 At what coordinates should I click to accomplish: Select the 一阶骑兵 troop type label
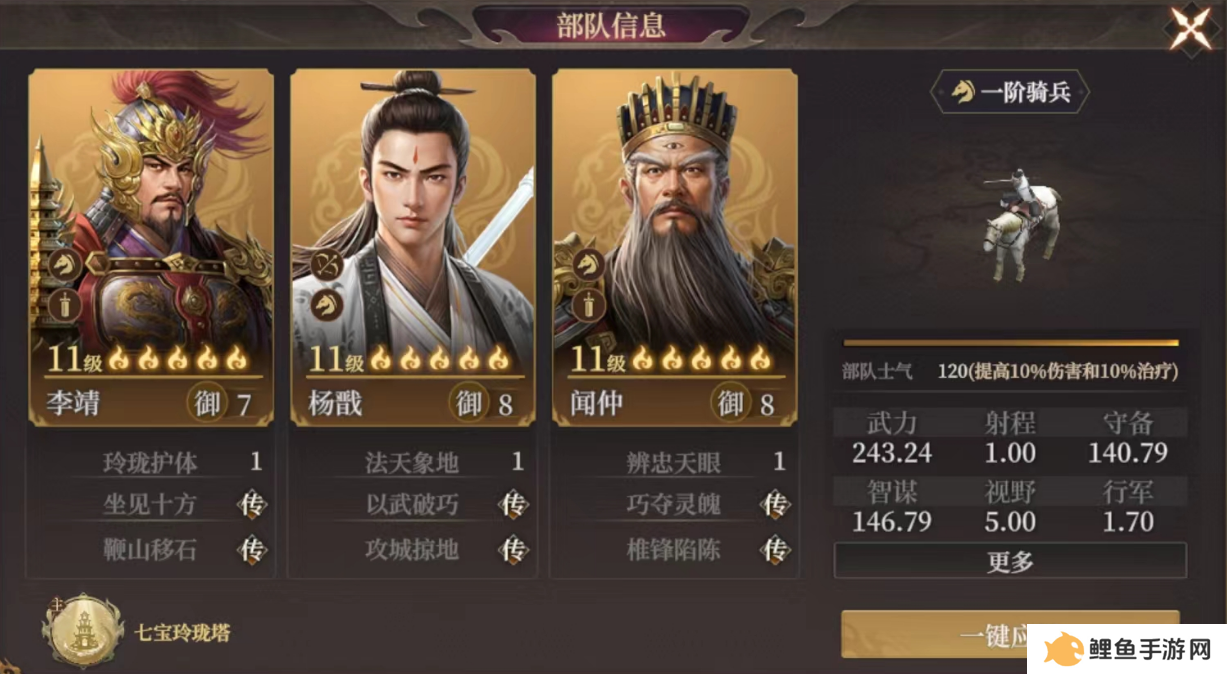[1010, 93]
